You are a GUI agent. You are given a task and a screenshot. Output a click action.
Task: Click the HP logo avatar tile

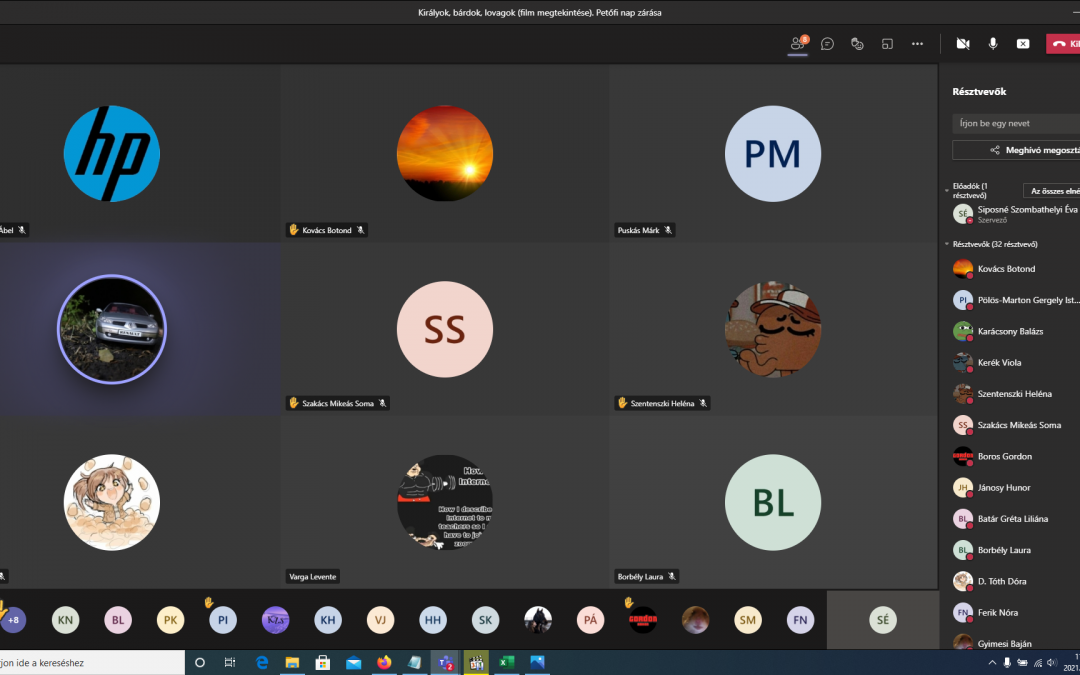(x=112, y=154)
